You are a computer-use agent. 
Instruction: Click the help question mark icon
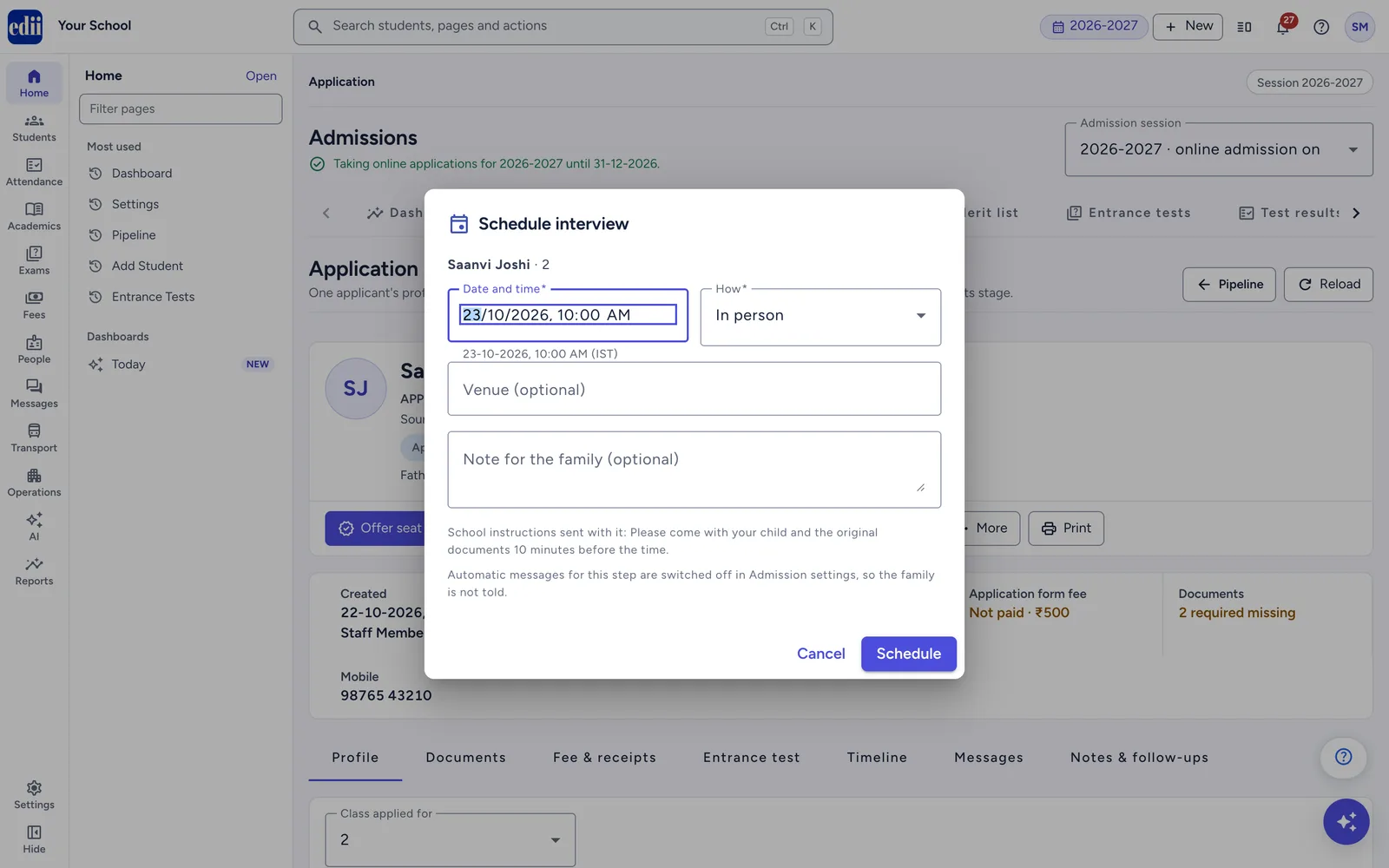[x=1321, y=27]
